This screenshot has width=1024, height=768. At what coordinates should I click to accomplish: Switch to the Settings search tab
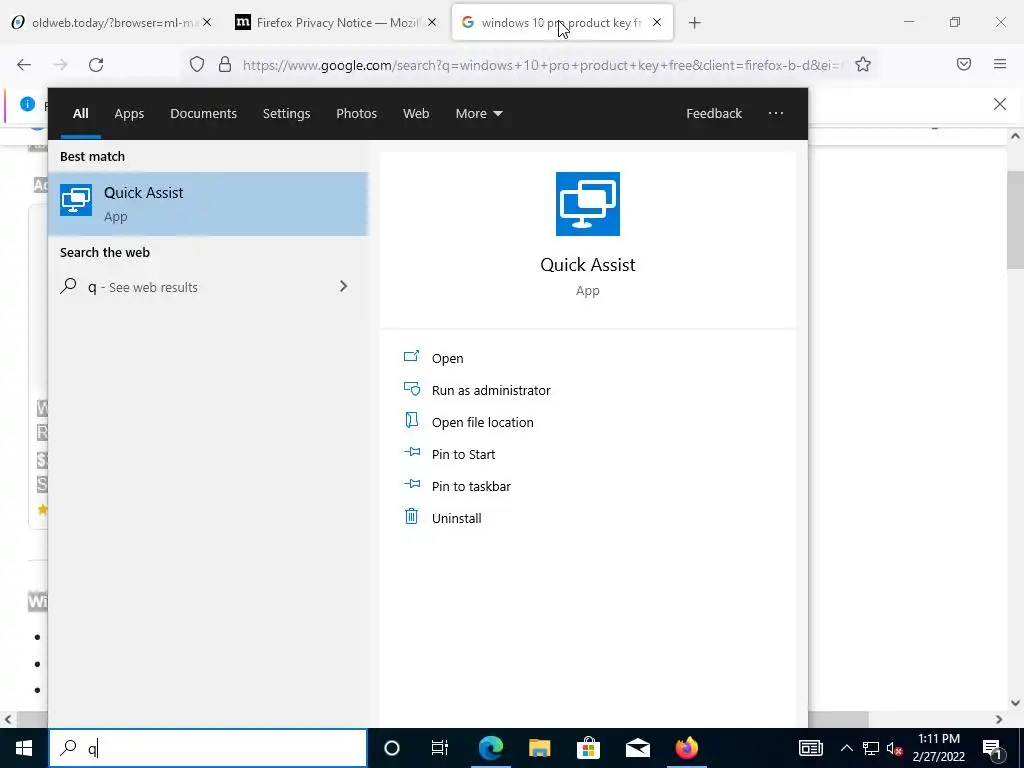(x=286, y=113)
